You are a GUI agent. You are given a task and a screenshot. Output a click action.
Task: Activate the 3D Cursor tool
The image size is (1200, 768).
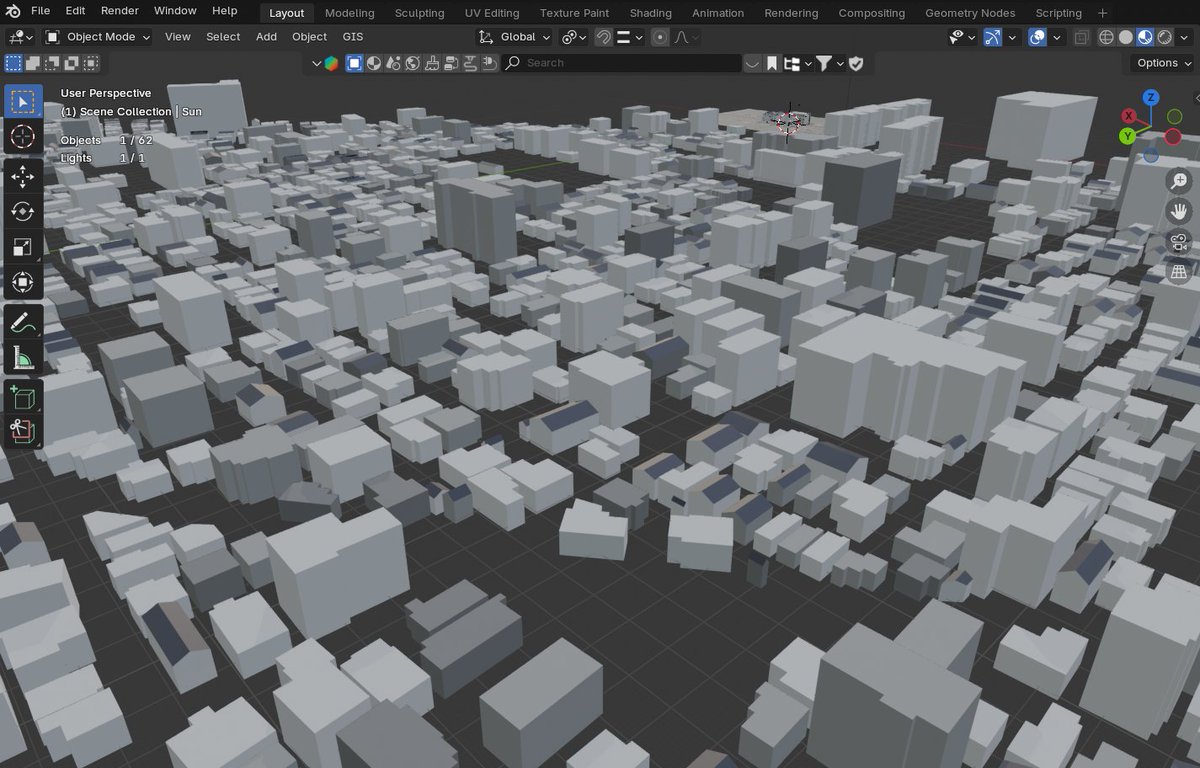click(23, 137)
